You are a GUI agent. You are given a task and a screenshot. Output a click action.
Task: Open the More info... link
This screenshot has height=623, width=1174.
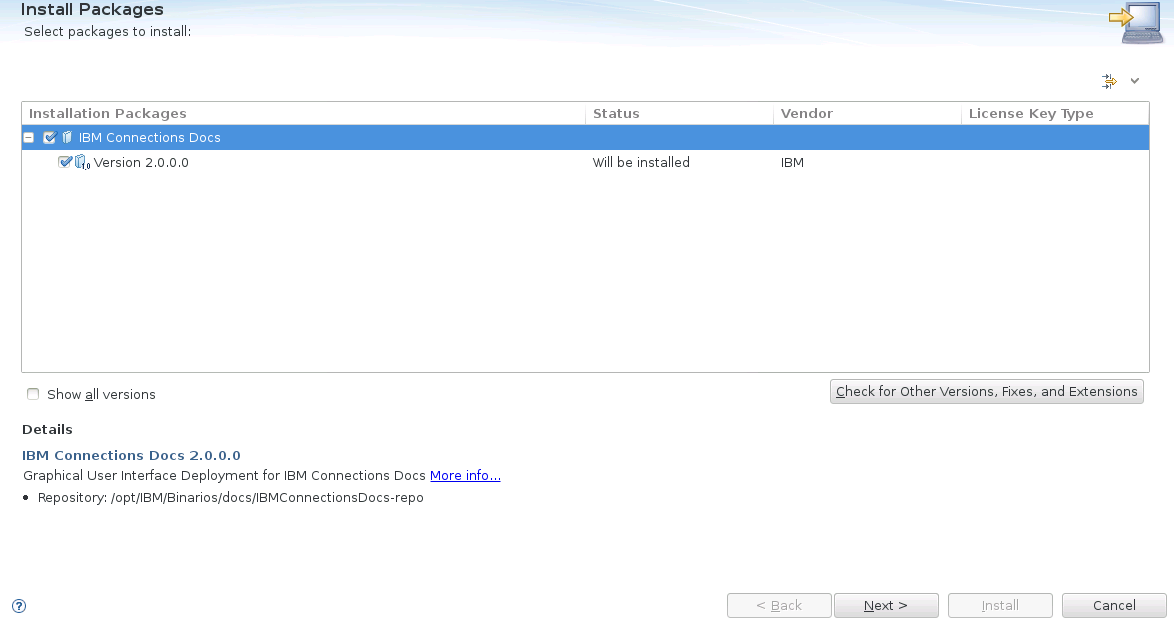[x=465, y=475]
